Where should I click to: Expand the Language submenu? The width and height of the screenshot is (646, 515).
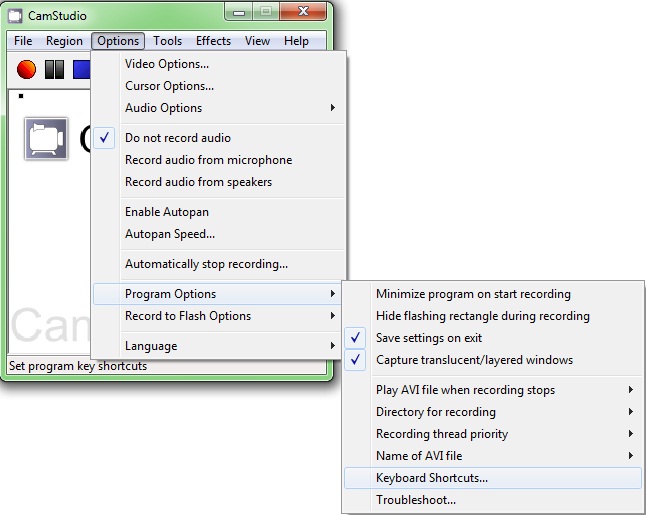point(217,346)
